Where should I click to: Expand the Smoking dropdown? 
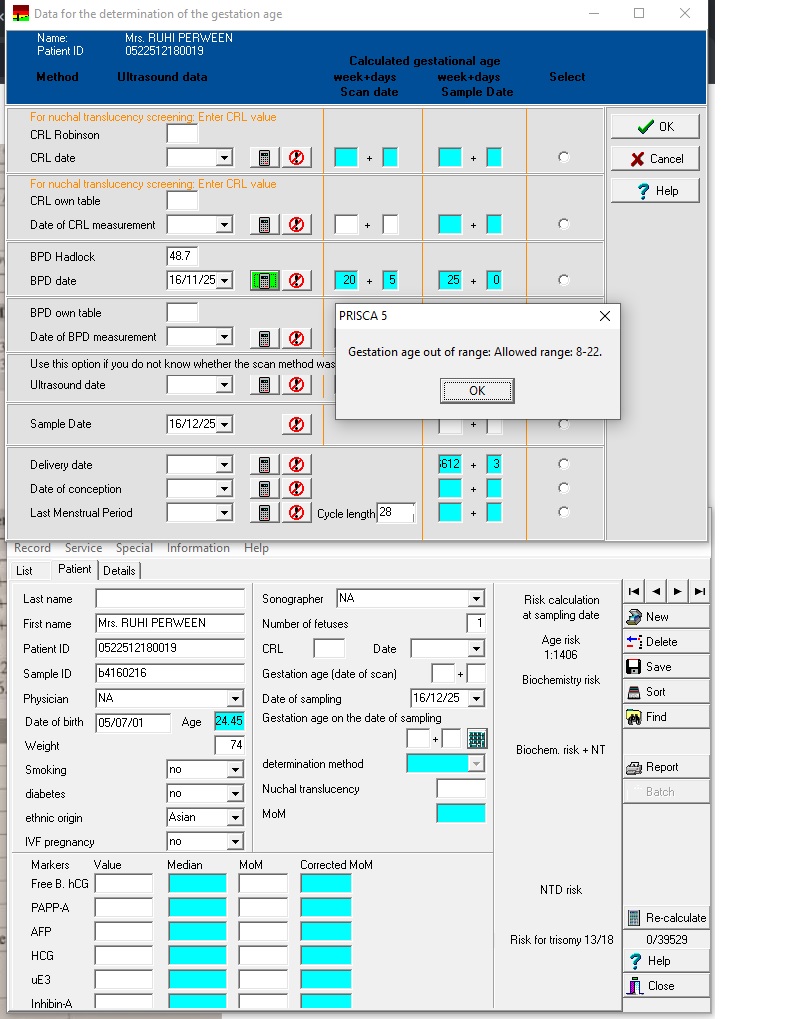[x=235, y=770]
